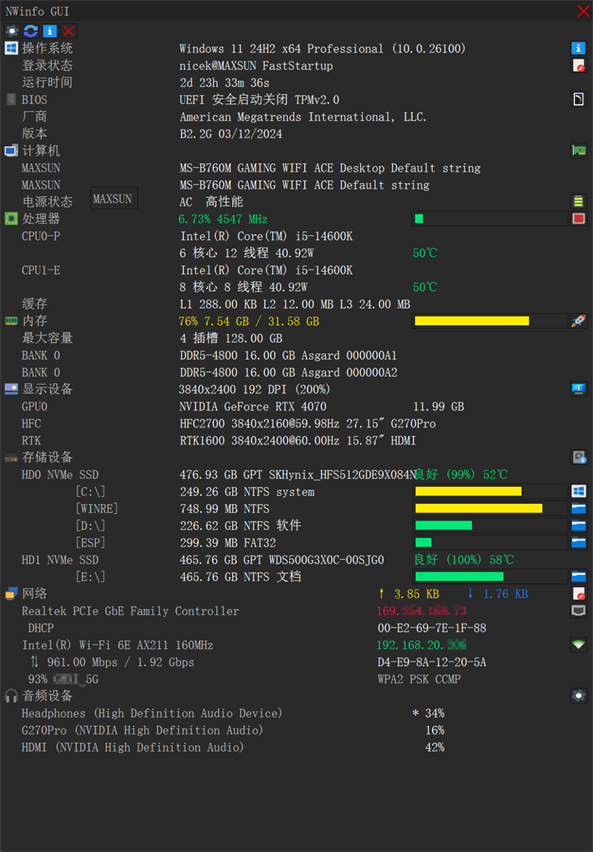
Task: Click the CPU usage progress bar
Action: pyautogui.click(x=490, y=218)
